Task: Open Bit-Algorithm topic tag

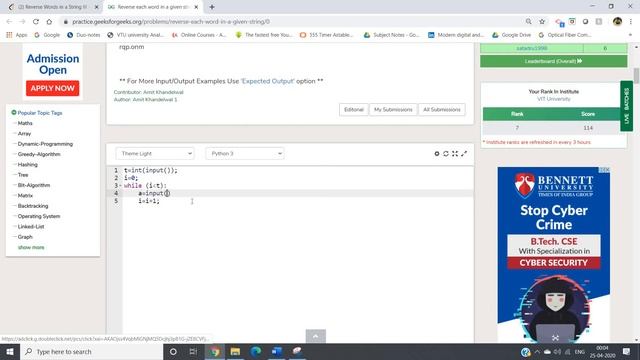Action: click(34, 185)
